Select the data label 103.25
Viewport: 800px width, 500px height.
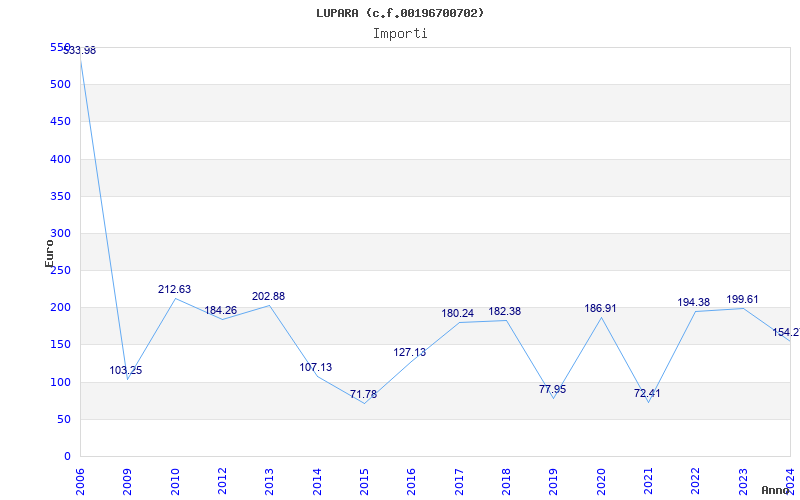(x=126, y=370)
